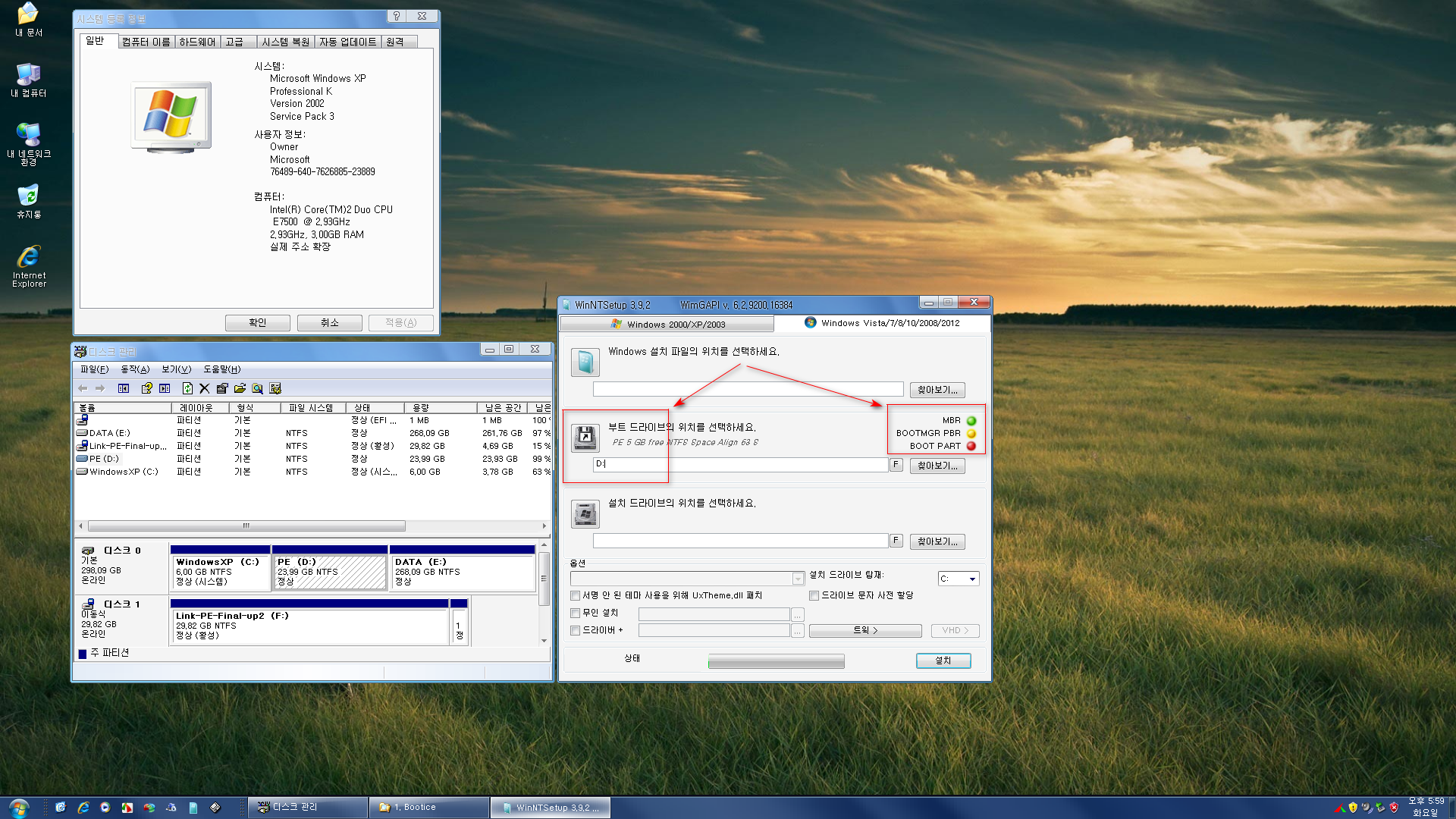Click 찾아보기 next to install drive field
This screenshot has height=819, width=1456.
(937, 541)
